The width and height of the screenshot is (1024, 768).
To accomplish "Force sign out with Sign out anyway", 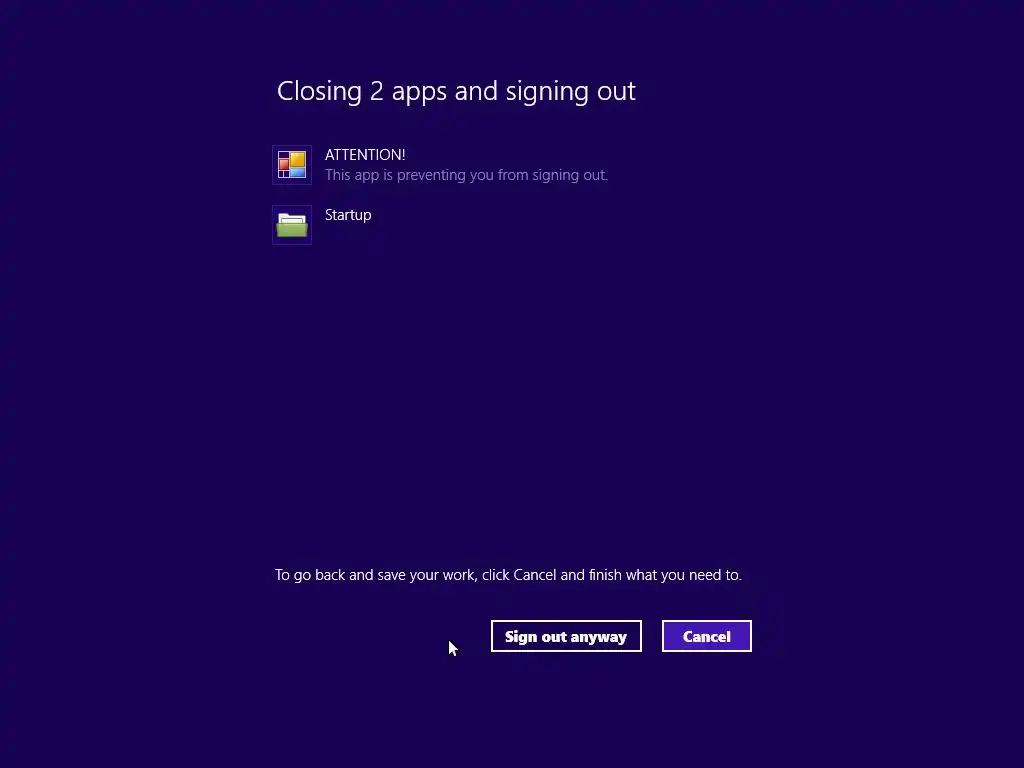I will [566, 636].
